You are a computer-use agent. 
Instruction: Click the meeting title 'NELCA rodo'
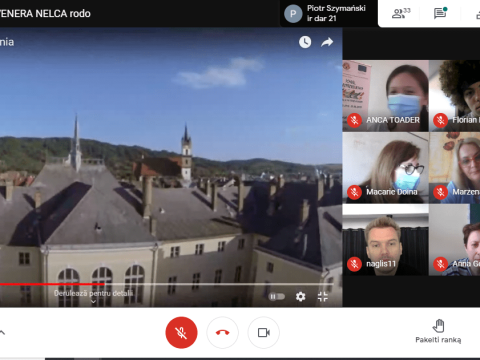click(x=63, y=14)
